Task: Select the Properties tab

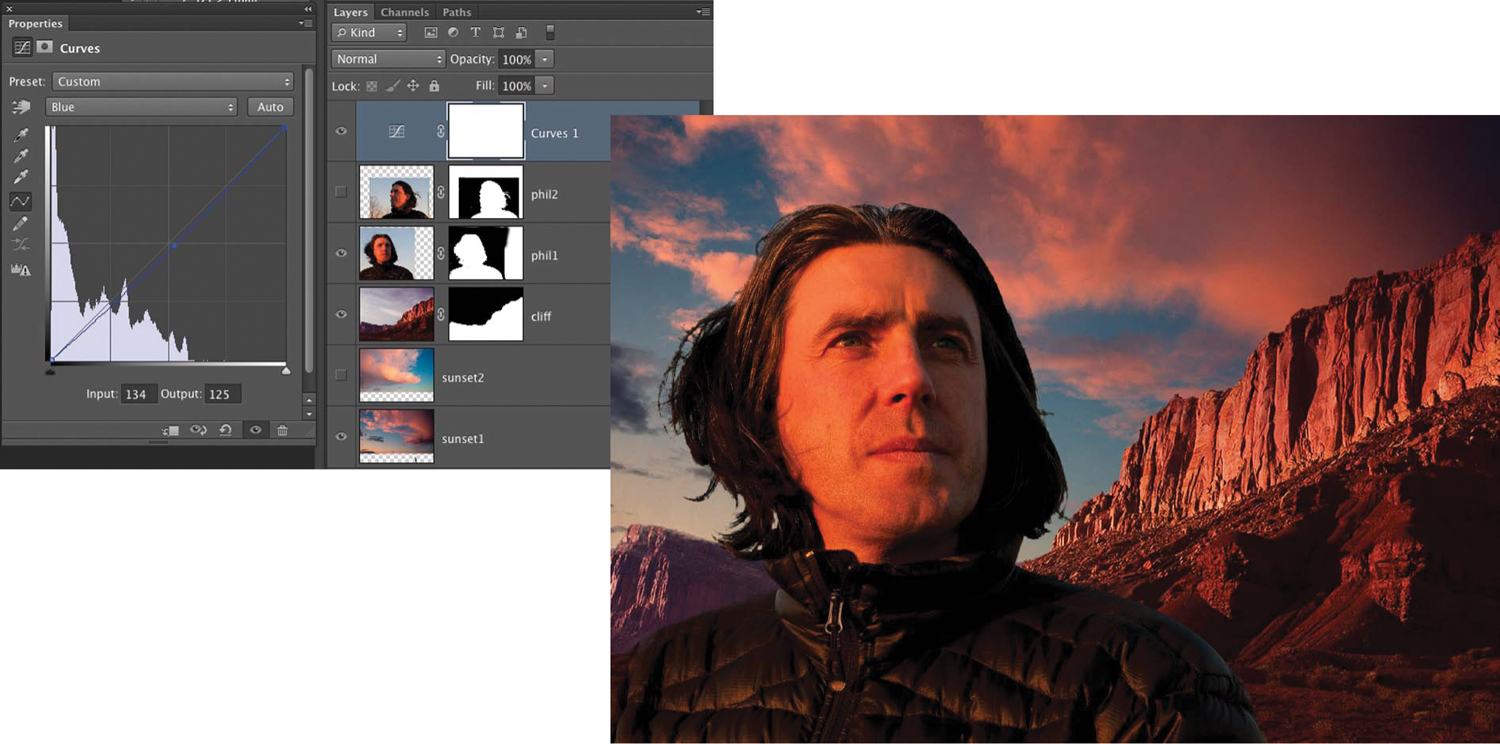Action: (35, 23)
